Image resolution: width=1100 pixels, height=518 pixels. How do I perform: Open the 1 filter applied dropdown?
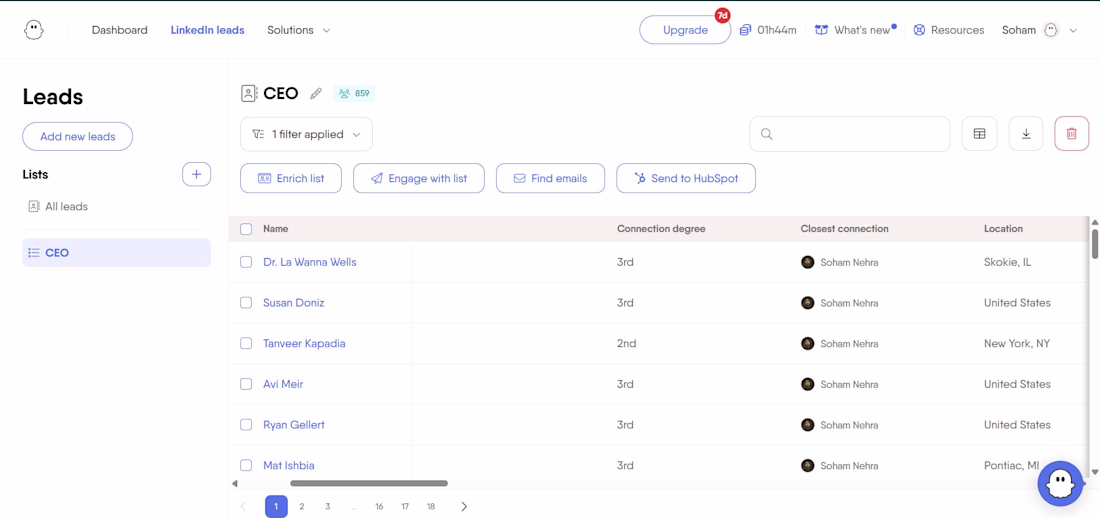(x=307, y=134)
